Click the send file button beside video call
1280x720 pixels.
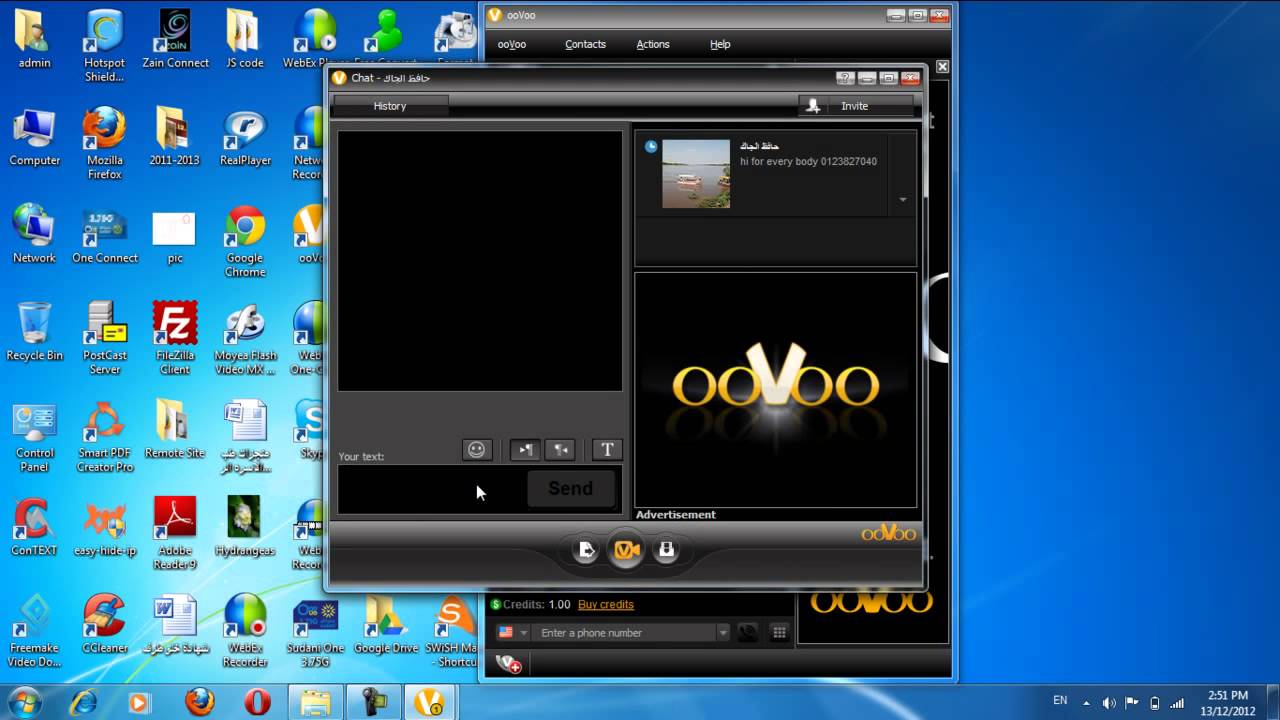(587, 550)
